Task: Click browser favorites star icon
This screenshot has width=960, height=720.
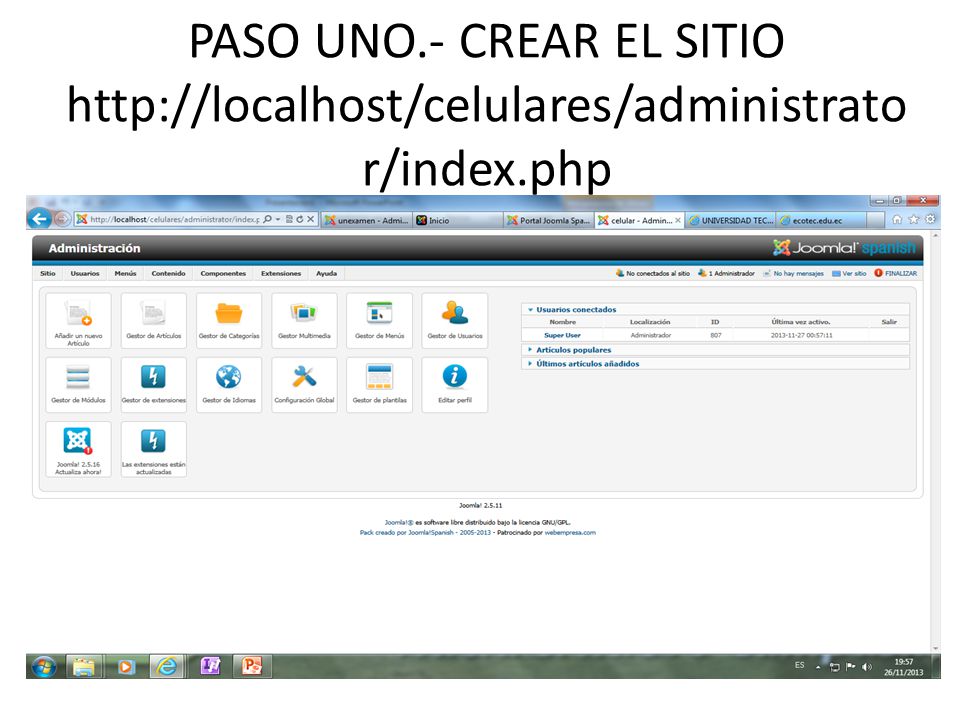Action: tap(913, 219)
